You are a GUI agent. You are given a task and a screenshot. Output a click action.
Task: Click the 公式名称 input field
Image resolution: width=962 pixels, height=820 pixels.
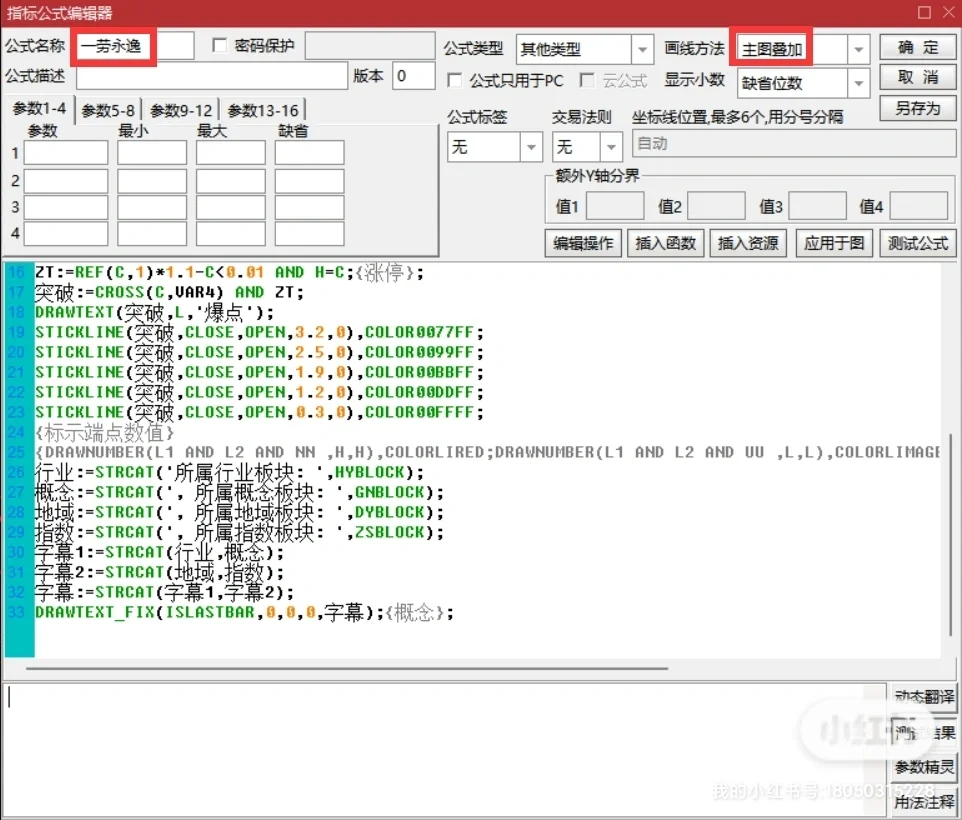point(135,46)
